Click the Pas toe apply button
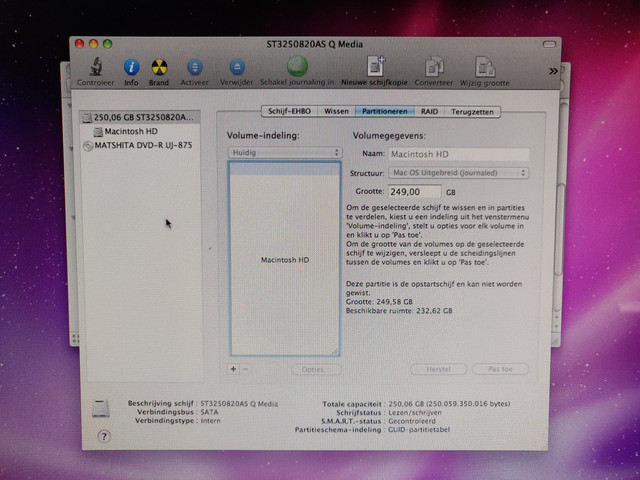 (x=500, y=369)
